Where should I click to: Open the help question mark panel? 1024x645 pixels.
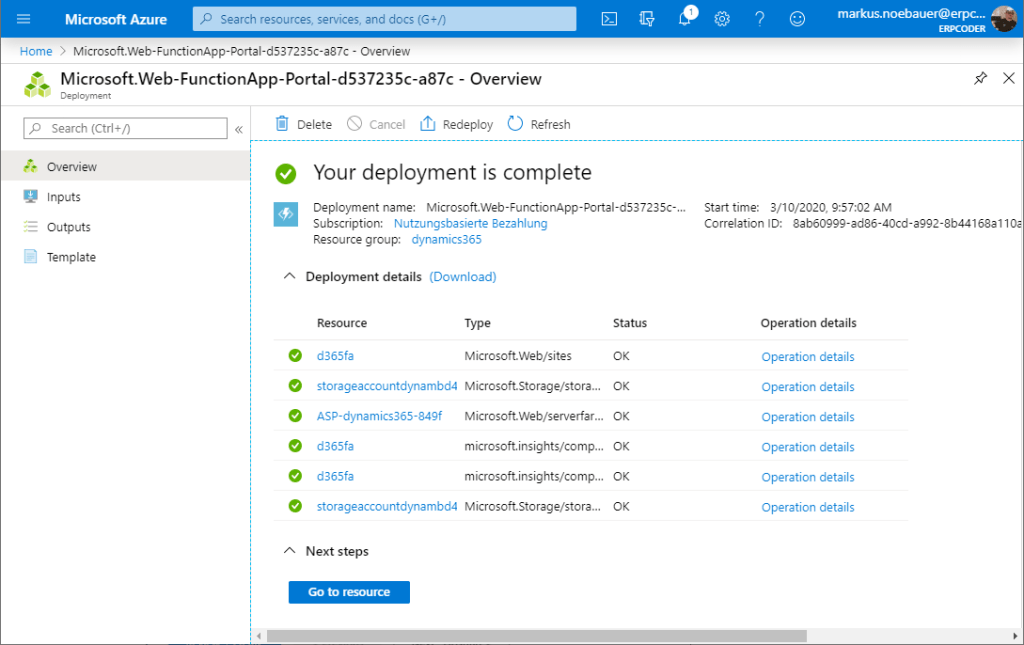[759, 18]
